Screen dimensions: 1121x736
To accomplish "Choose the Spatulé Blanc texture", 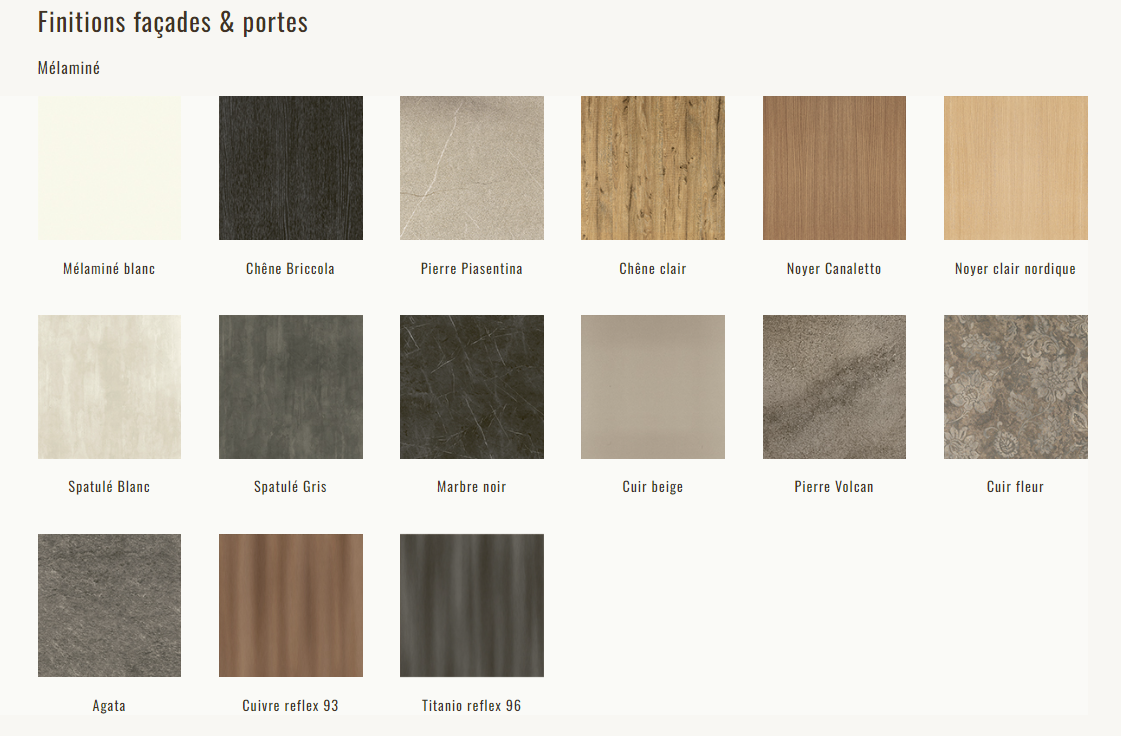I will [109, 387].
